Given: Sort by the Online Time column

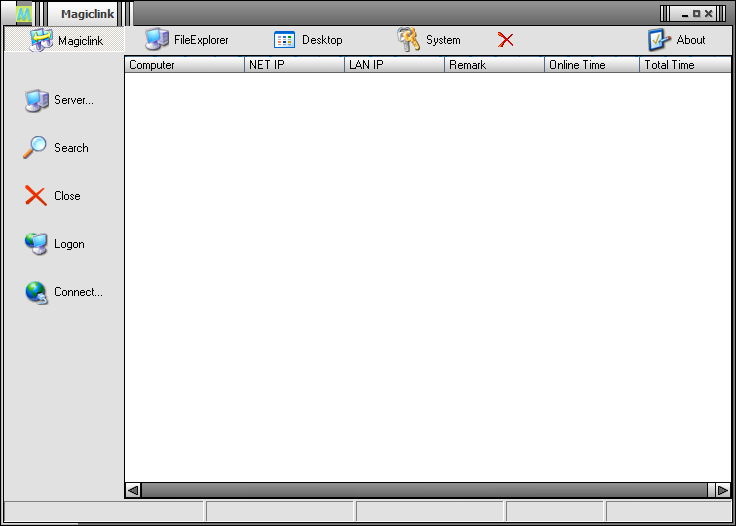Looking at the screenshot, I should [591, 65].
